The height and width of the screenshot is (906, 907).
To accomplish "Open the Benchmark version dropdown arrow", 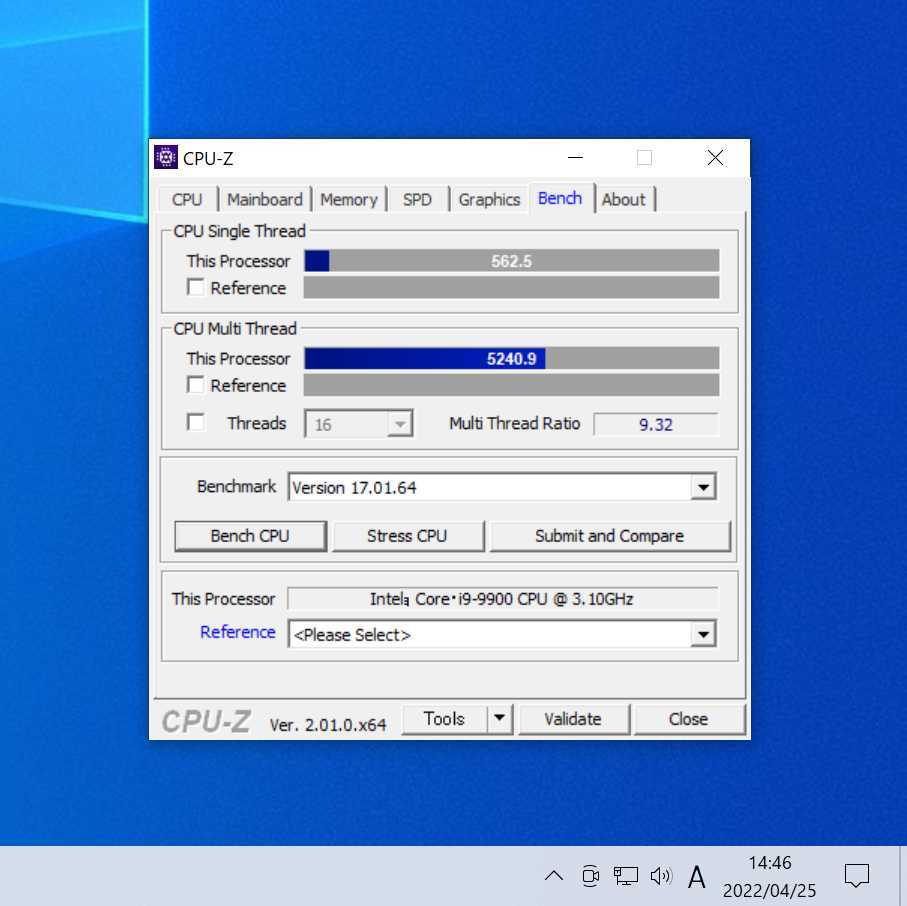I will coord(703,487).
